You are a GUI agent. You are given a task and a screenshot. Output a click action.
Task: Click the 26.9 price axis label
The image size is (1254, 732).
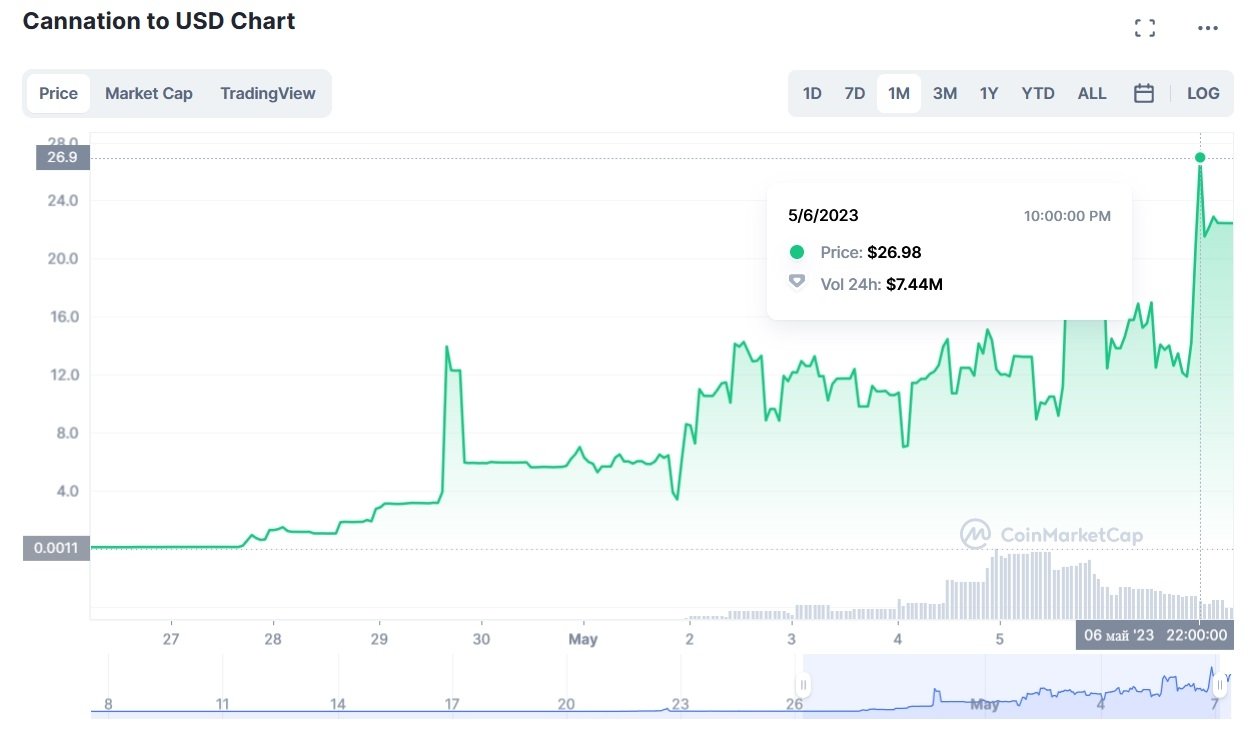(62, 157)
